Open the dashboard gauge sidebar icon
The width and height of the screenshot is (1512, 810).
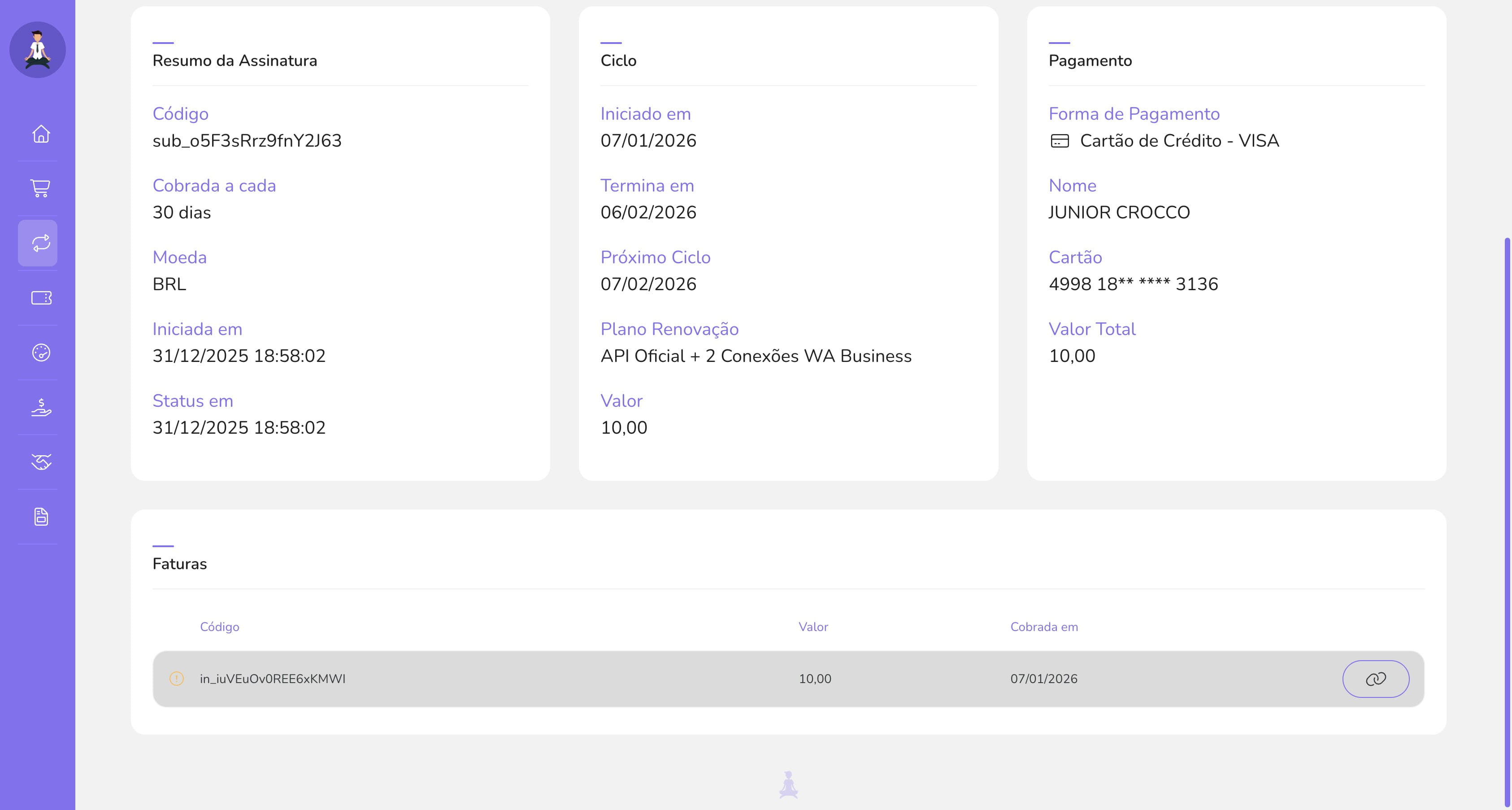40,352
